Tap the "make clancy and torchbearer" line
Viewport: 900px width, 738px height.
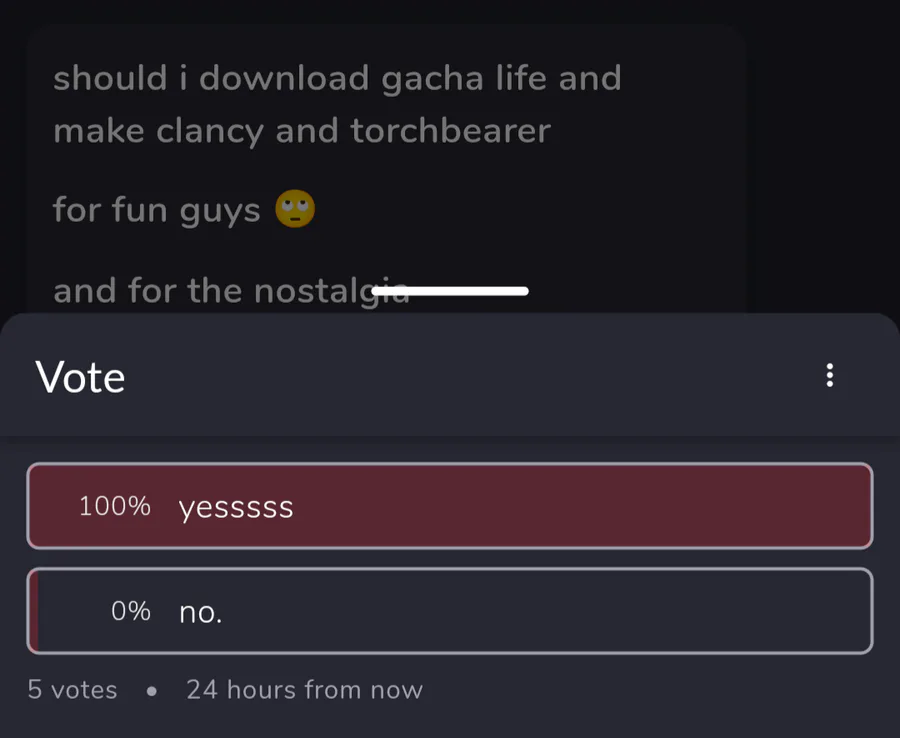pos(301,131)
